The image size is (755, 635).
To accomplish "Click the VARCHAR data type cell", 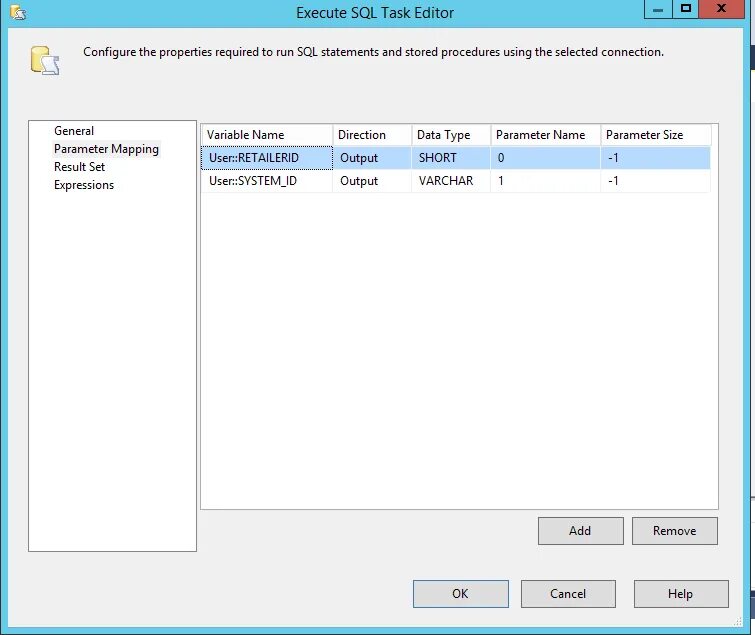I will click(x=451, y=181).
